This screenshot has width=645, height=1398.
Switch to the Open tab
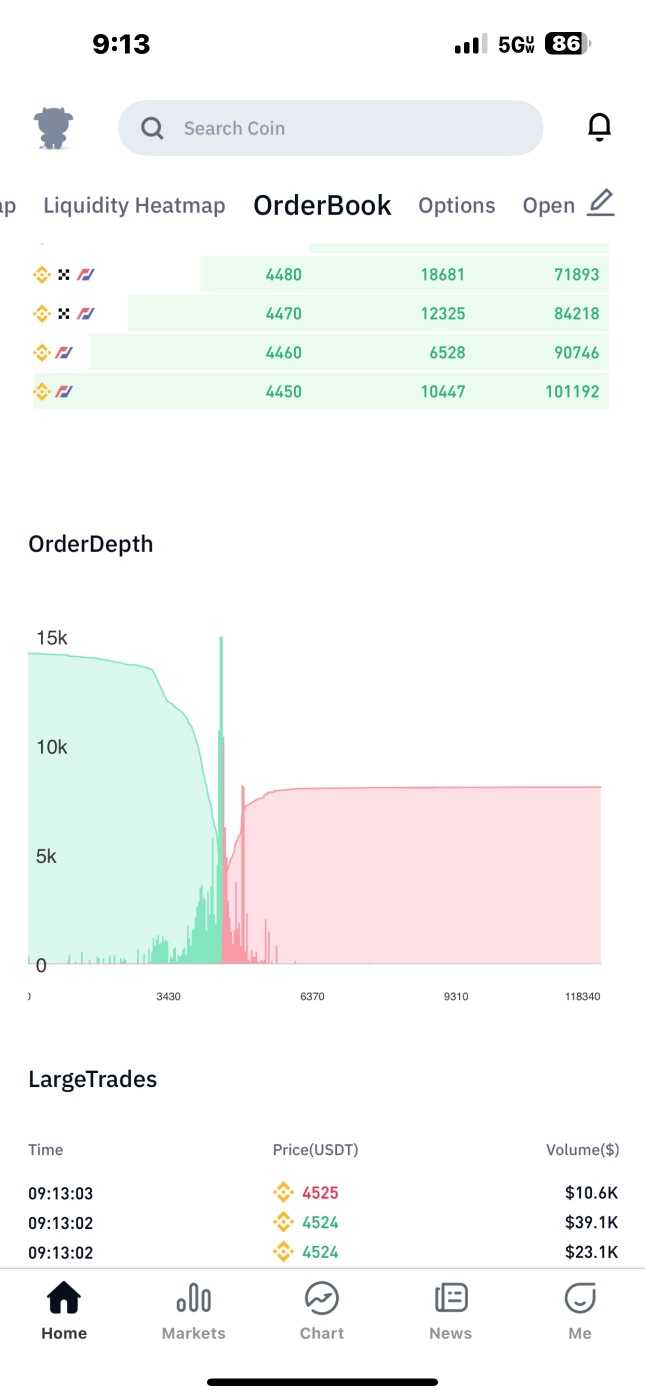click(548, 206)
